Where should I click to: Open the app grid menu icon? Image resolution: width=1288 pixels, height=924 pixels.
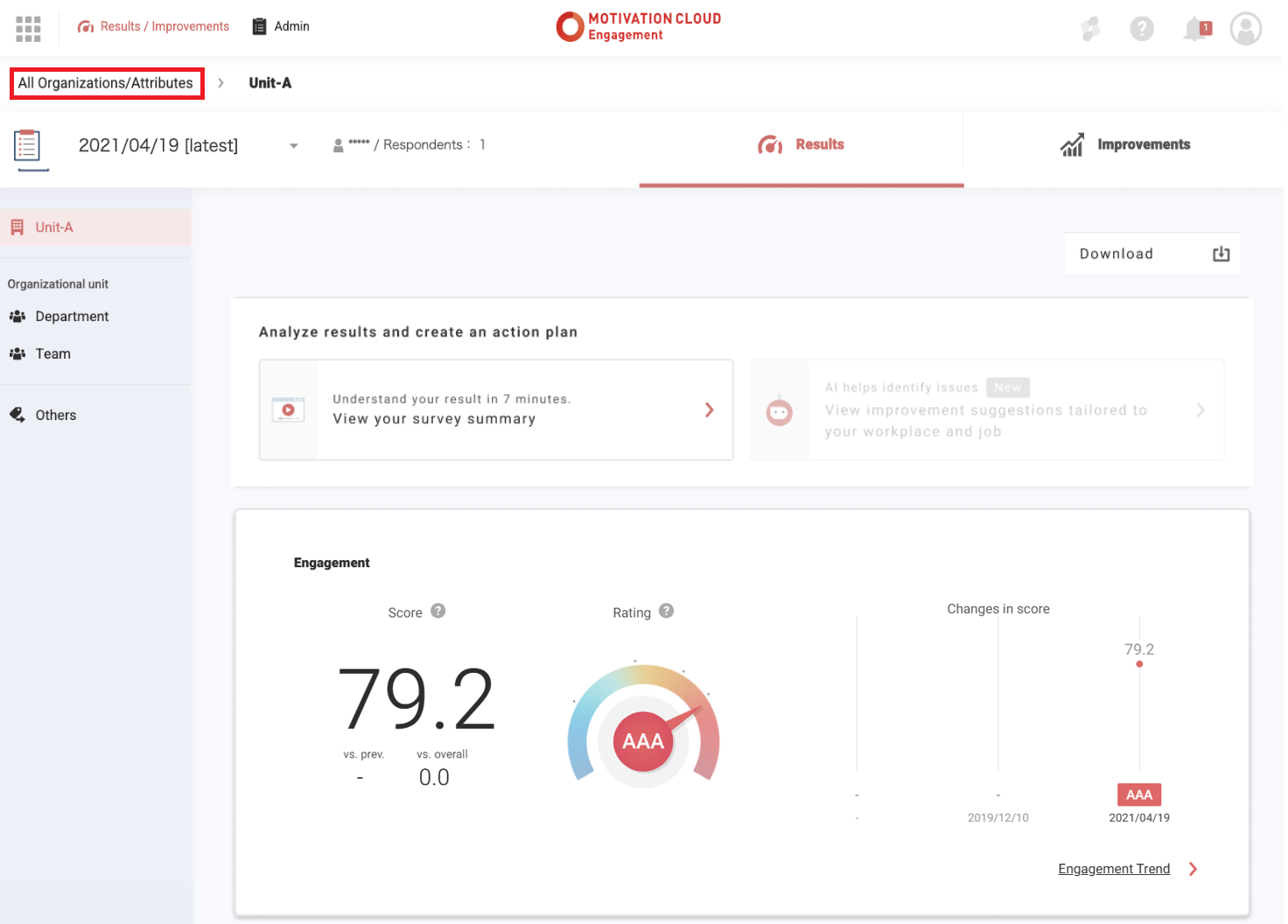(x=28, y=29)
